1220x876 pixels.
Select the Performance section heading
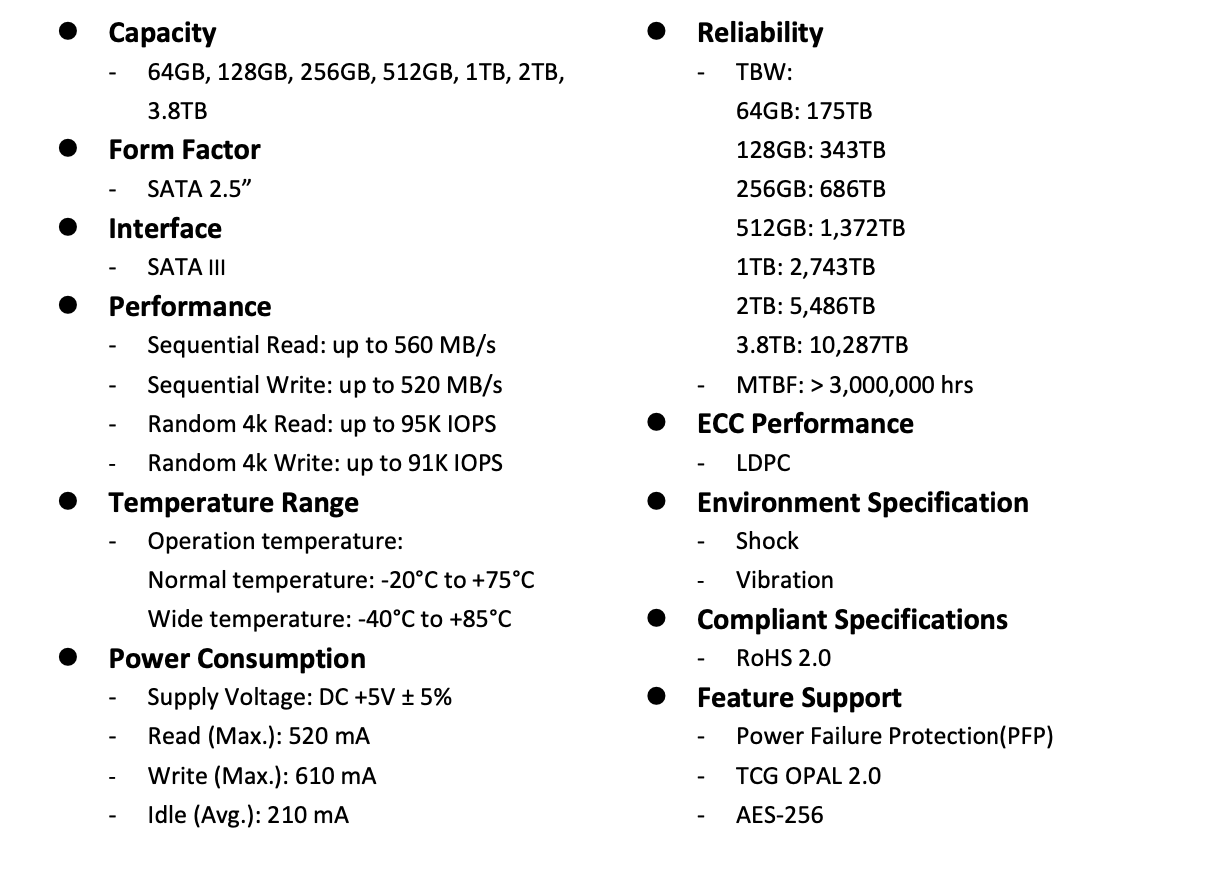pyautogui.click(x=190, y=306)
